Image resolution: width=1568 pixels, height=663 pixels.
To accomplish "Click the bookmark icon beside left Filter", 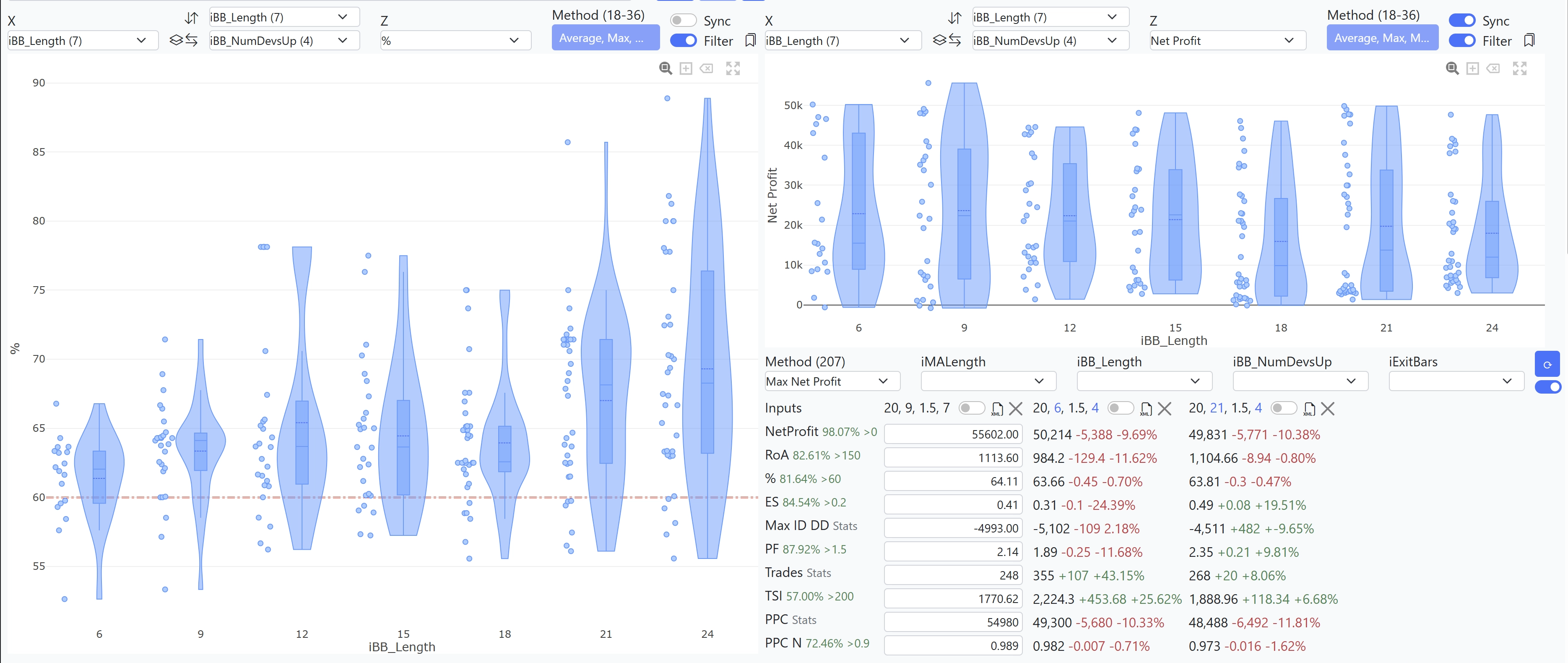I will [x=751, y=41].
